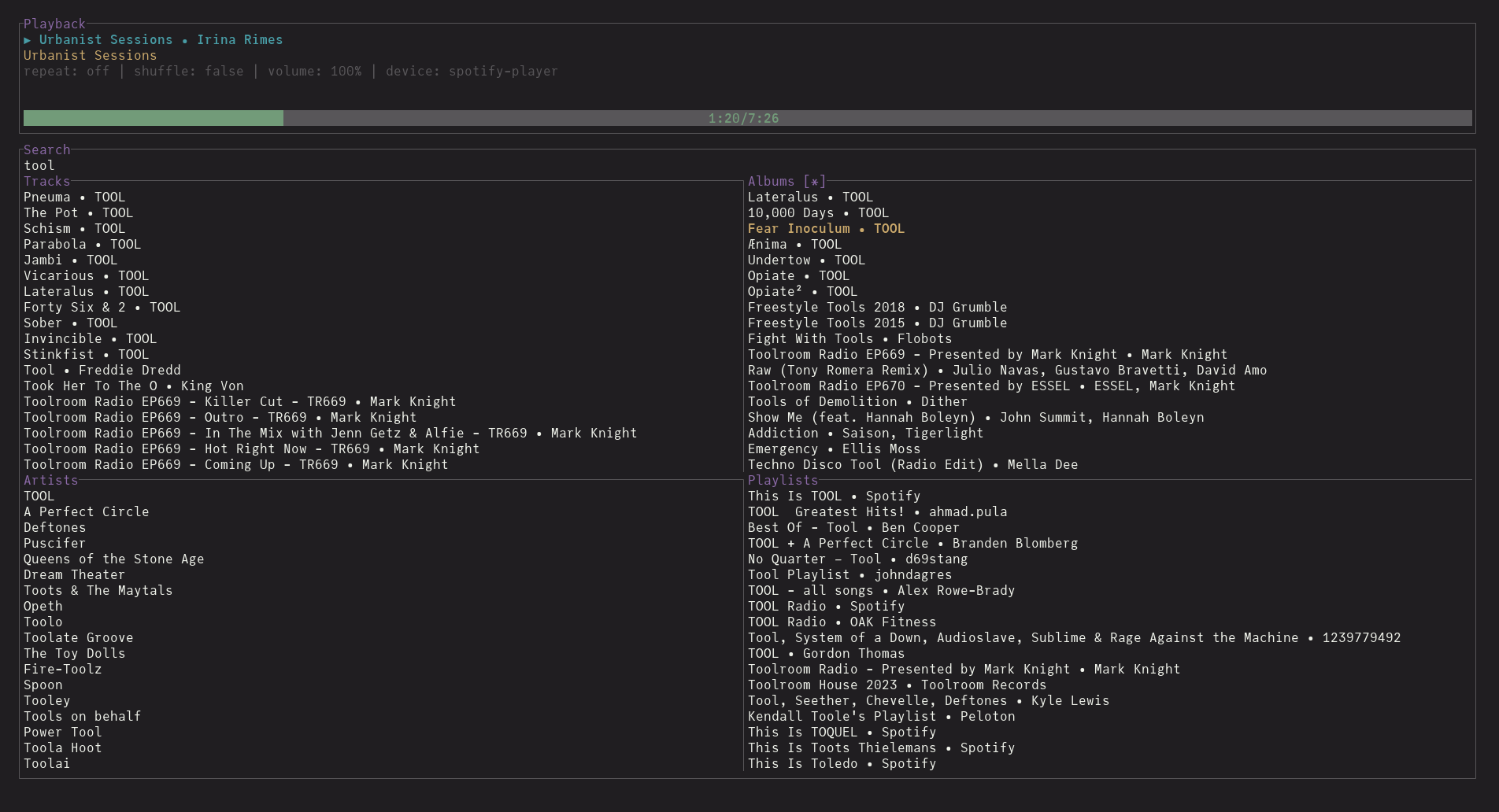The width and height of the screenshot is (1499, 812).
Task: Open artist 'A Perfect Circle'
Action: (x=86, y=511)
